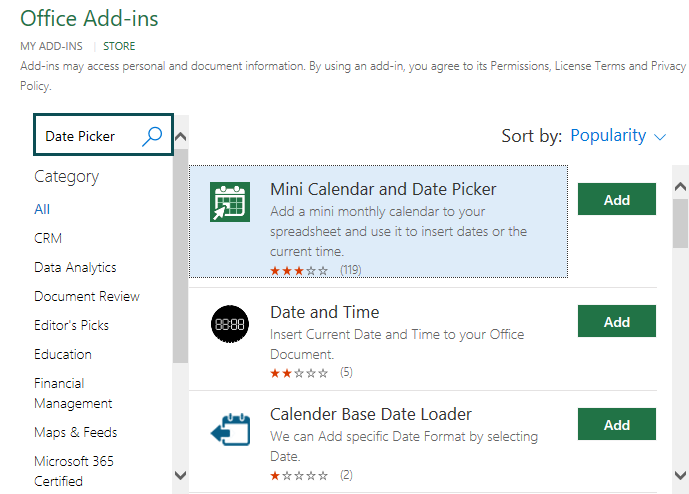689x494 pixels.
Task: Select the Editor's Picks category
Action: (x=72, y=325)
